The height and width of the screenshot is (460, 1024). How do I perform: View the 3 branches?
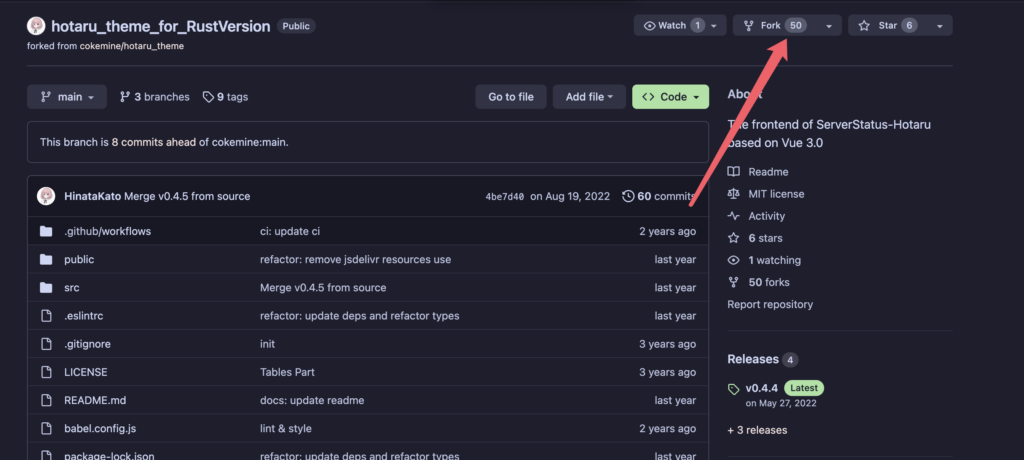click(155, 97)
